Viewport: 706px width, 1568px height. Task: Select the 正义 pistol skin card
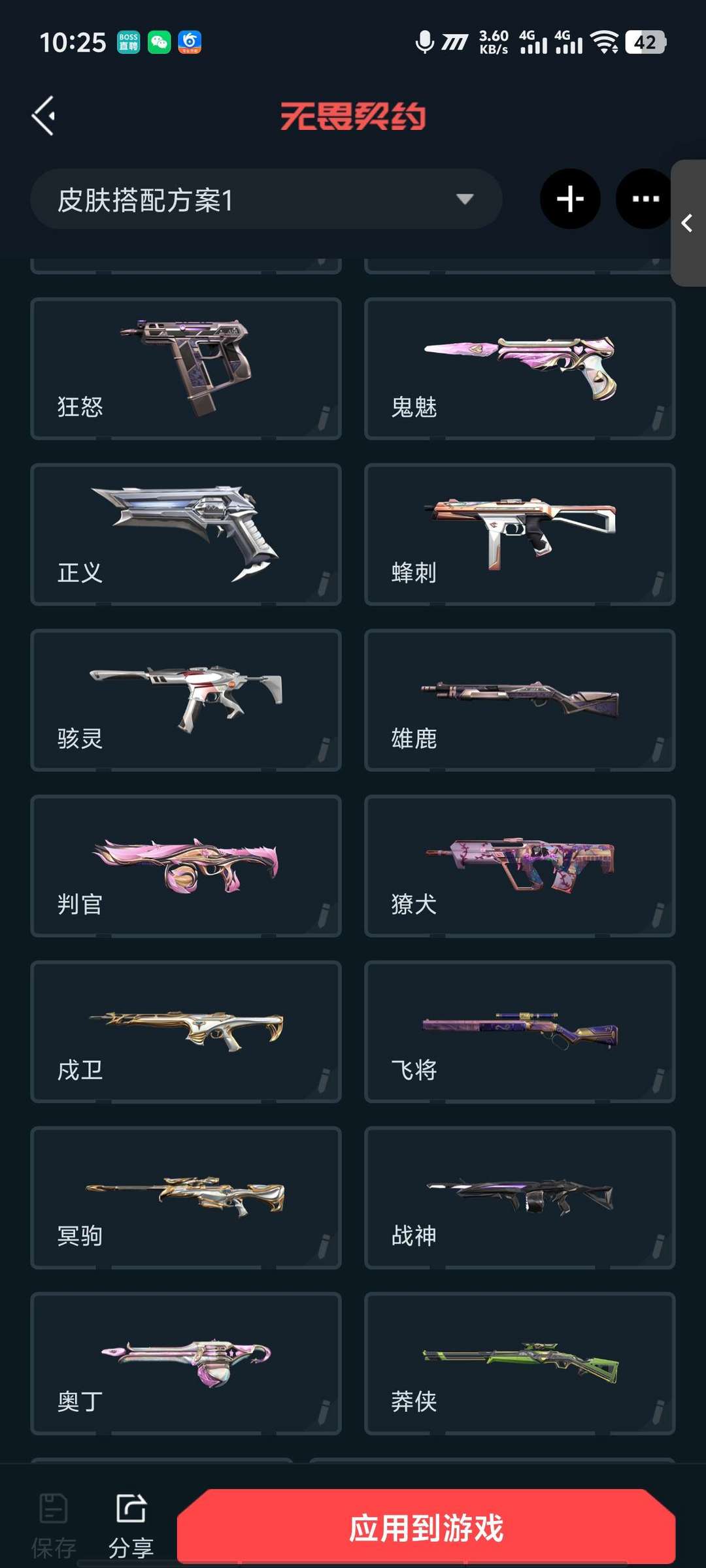click(186, 534)
